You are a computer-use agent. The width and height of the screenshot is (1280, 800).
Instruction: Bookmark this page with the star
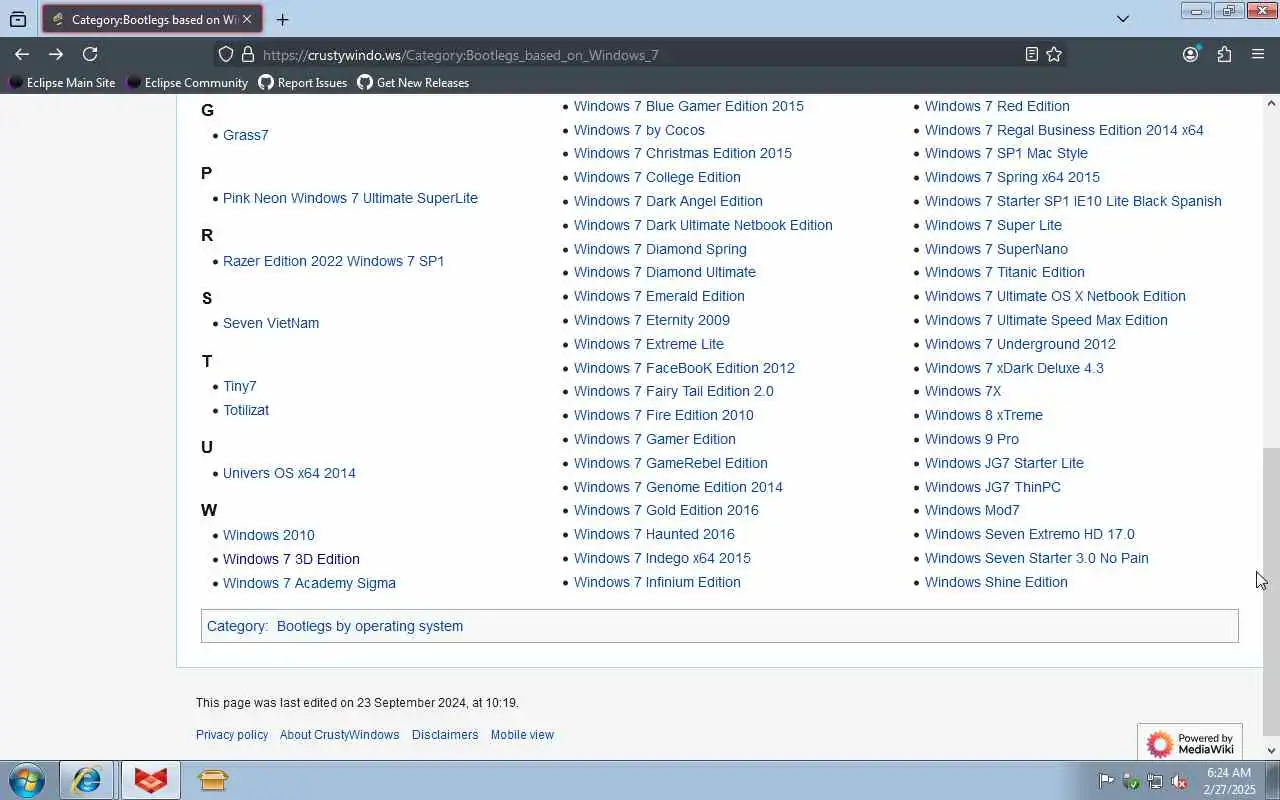[x=1054, y=54]
